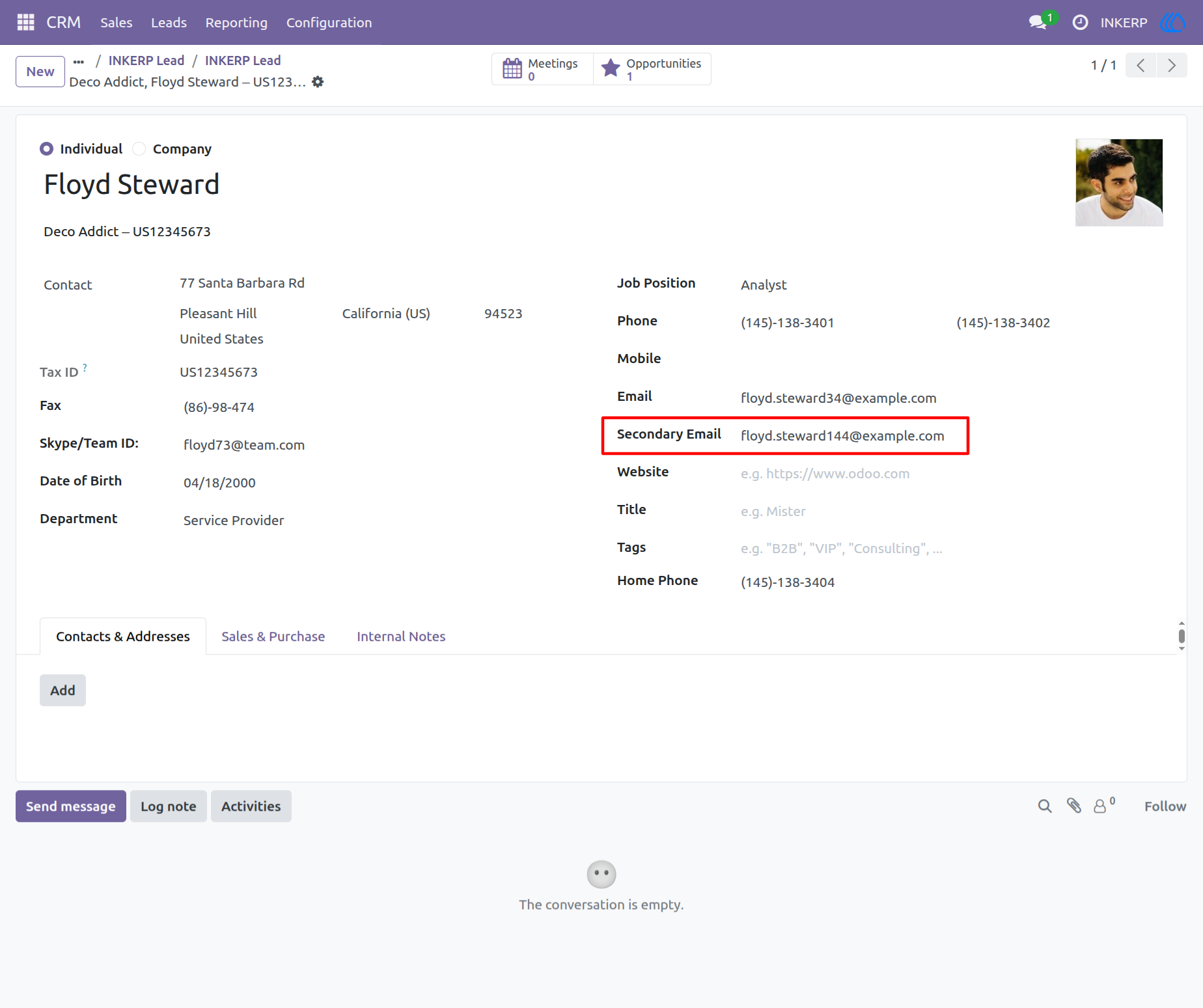Open the Leads menu
This screenshot has height=1008, width=1203.
169,22
